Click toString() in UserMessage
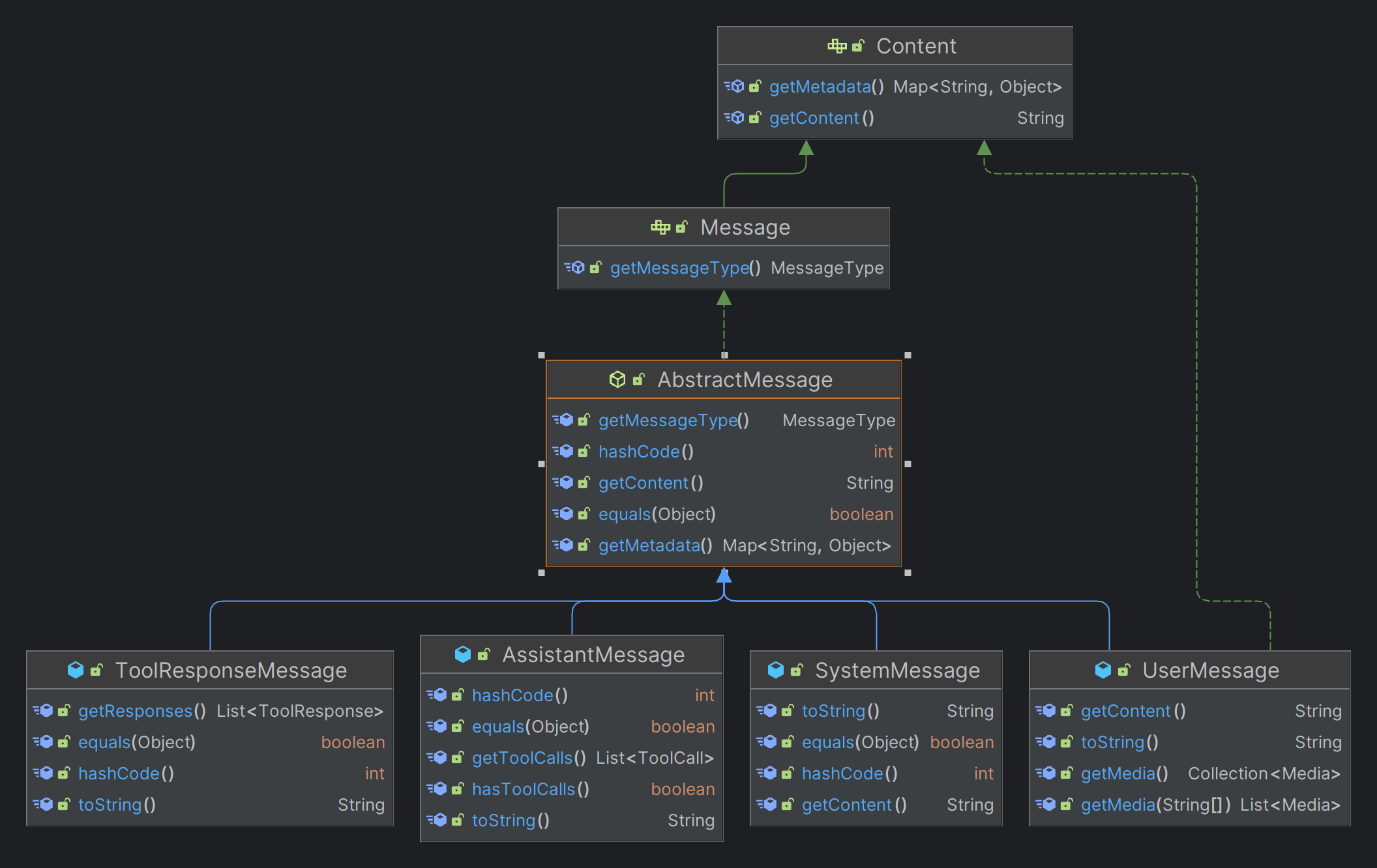Image resolution: width=1377 pixels, height=868 pixels. (1119, 742)
